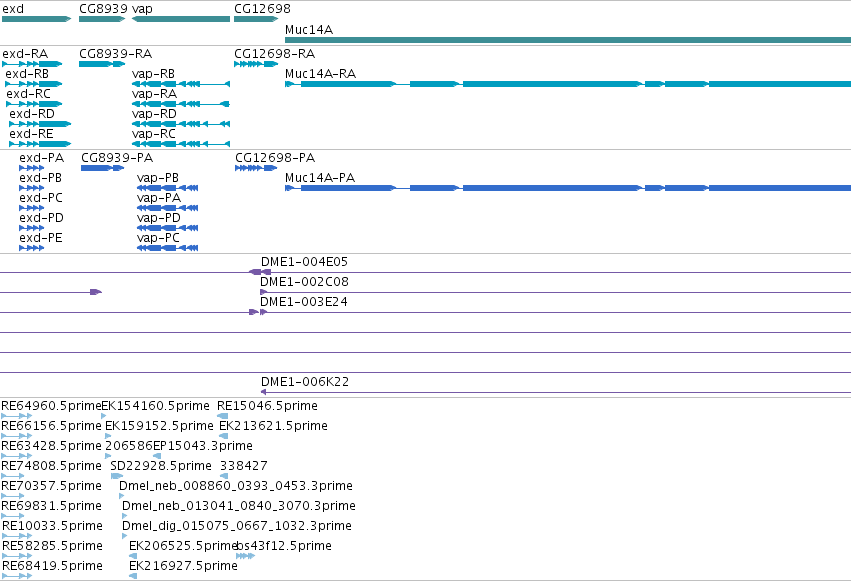The width and height of the screenshot is (851, 581).
Task: Click the EK159152.5prime EST label
Action: pyautogui.click(x=159, y=426)
